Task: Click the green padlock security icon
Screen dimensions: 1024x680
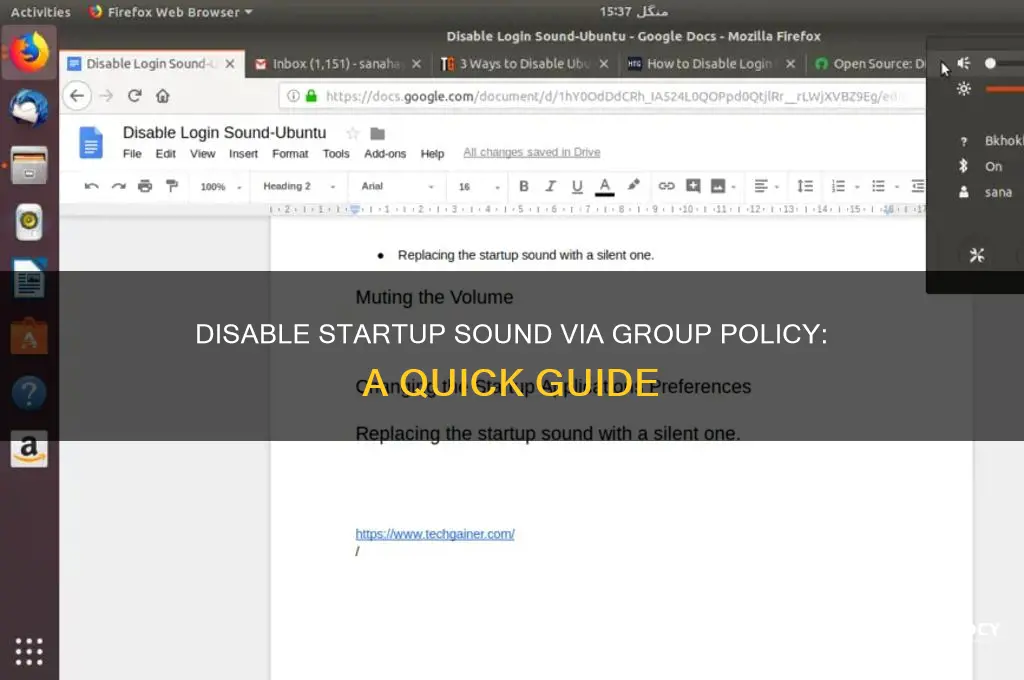Action: click(312, 96)
